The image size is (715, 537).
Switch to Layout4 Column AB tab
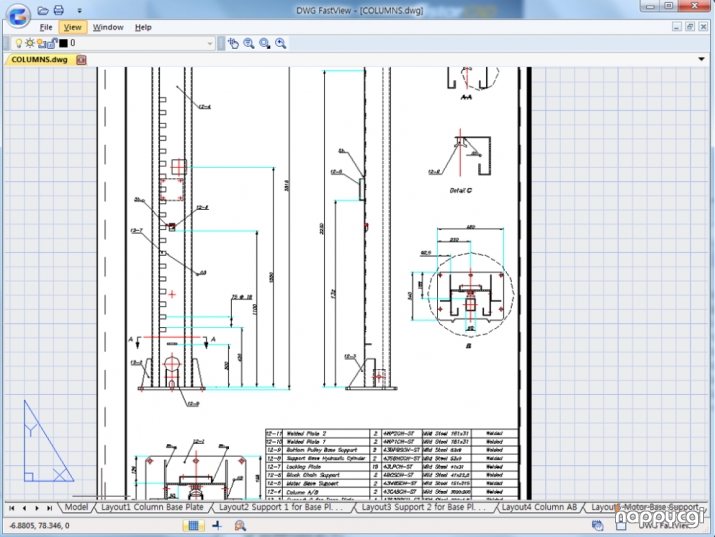pos(539,507)
